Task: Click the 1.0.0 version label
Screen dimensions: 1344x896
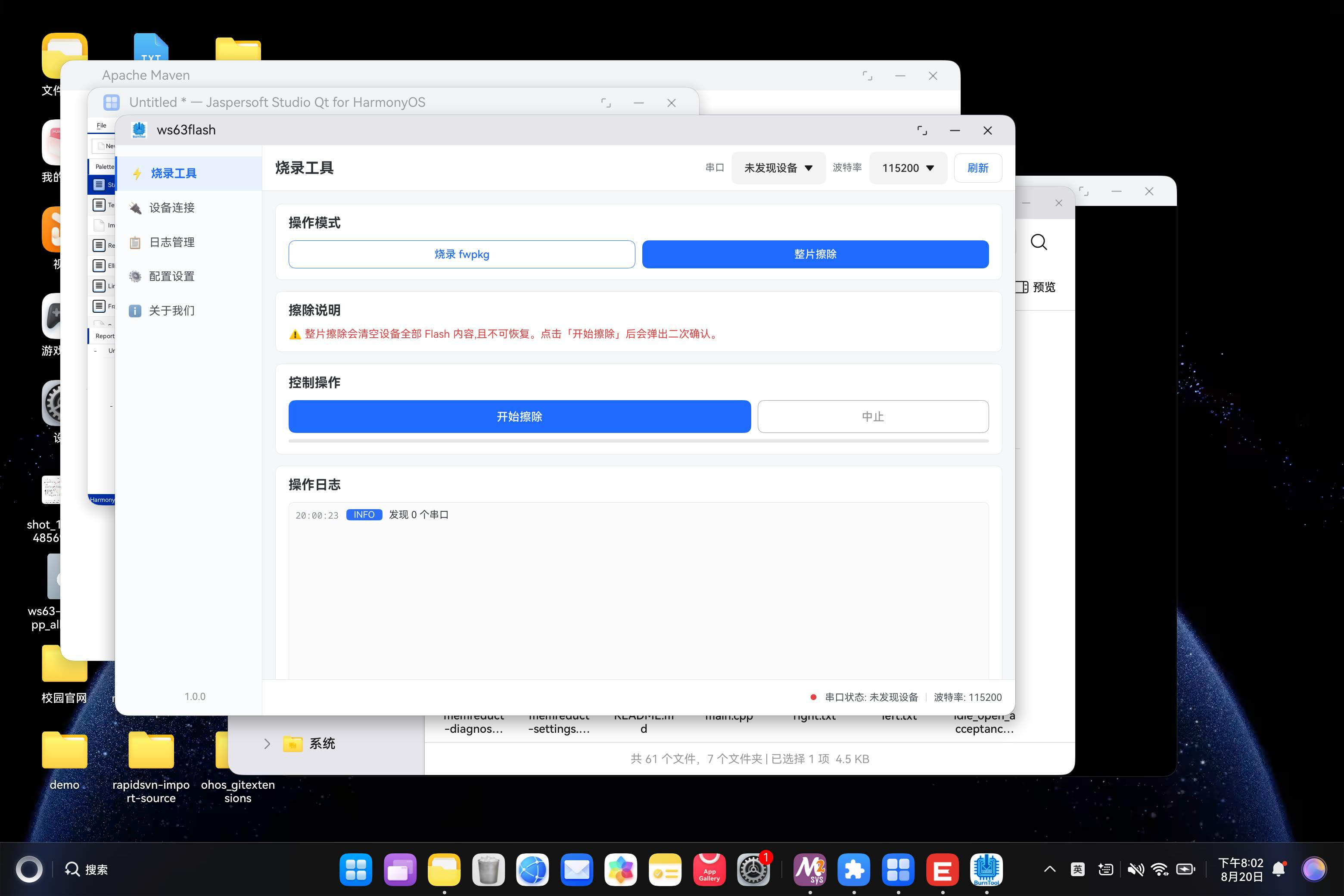Action: [195, 697]
